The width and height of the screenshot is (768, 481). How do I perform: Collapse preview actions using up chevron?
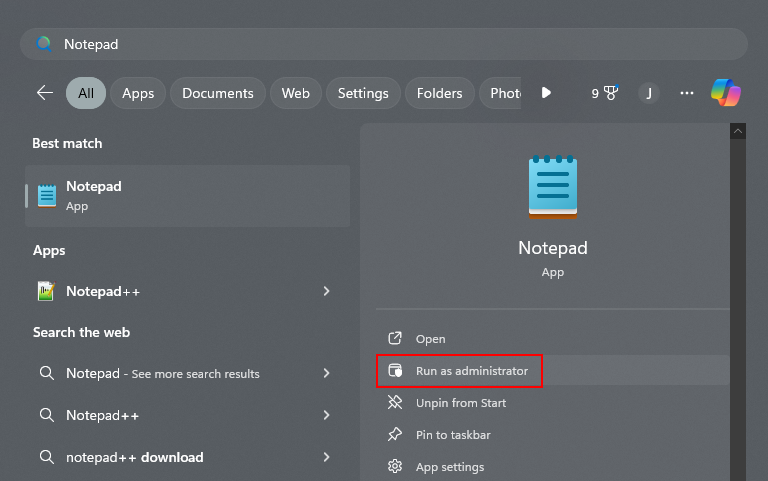738,131
